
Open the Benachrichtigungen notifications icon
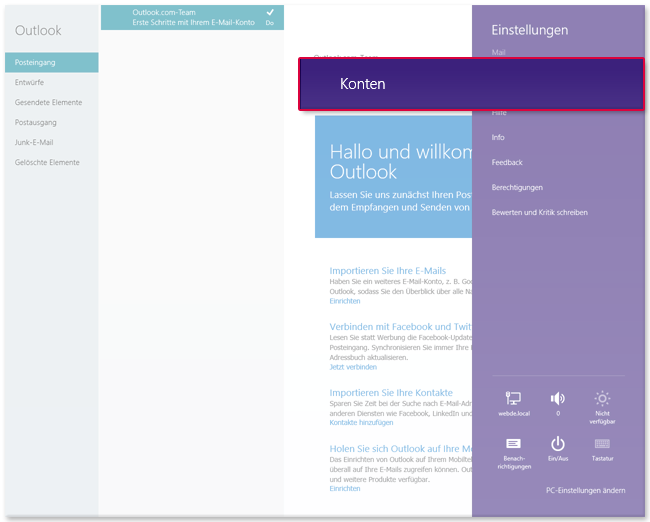click(x=514, y=446)
